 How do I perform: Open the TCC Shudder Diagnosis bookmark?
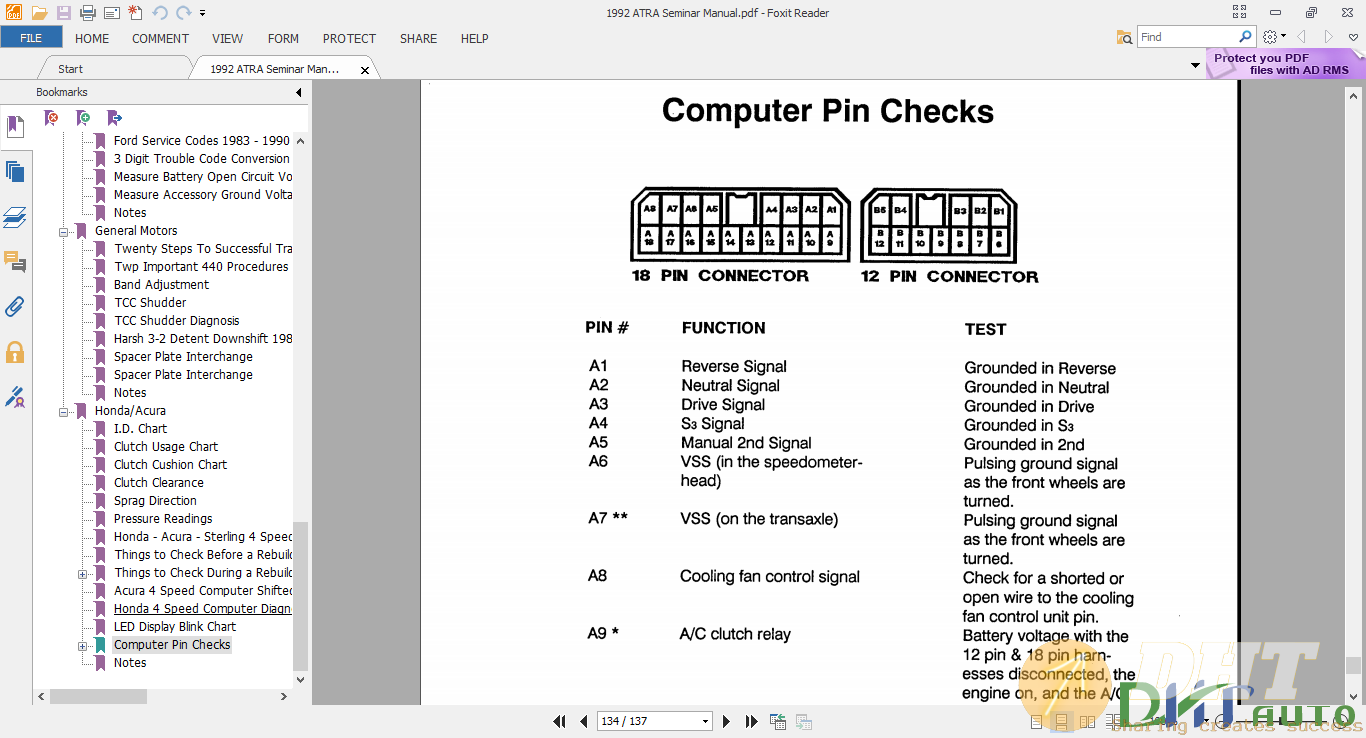177,321
